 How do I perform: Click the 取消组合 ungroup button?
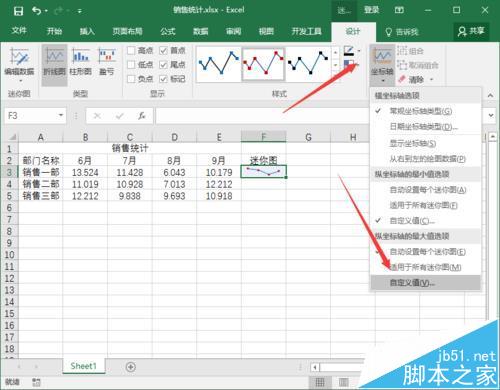pyautogui.click(x=418, y=65)
